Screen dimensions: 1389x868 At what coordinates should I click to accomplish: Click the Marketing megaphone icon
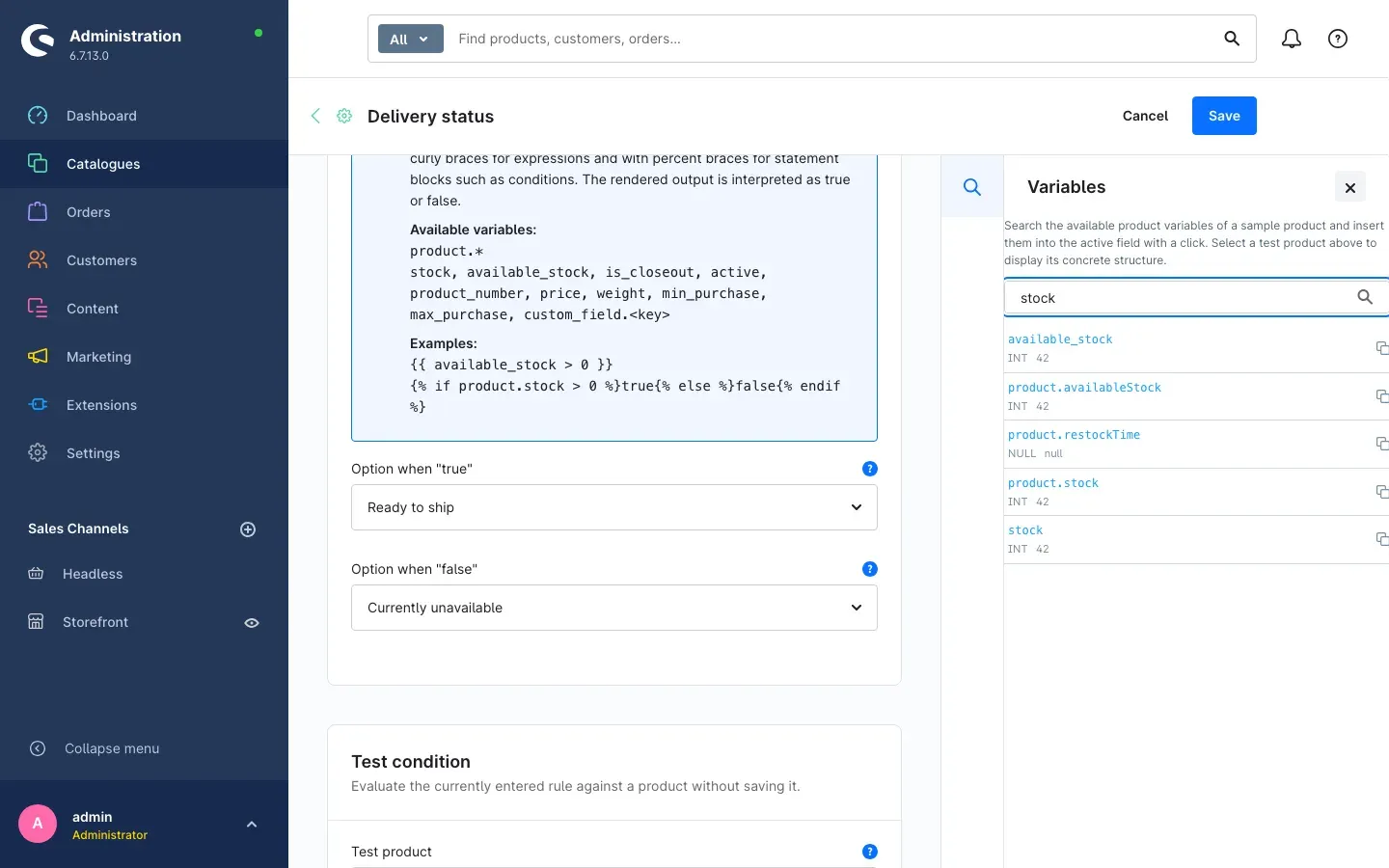(38, 357)
